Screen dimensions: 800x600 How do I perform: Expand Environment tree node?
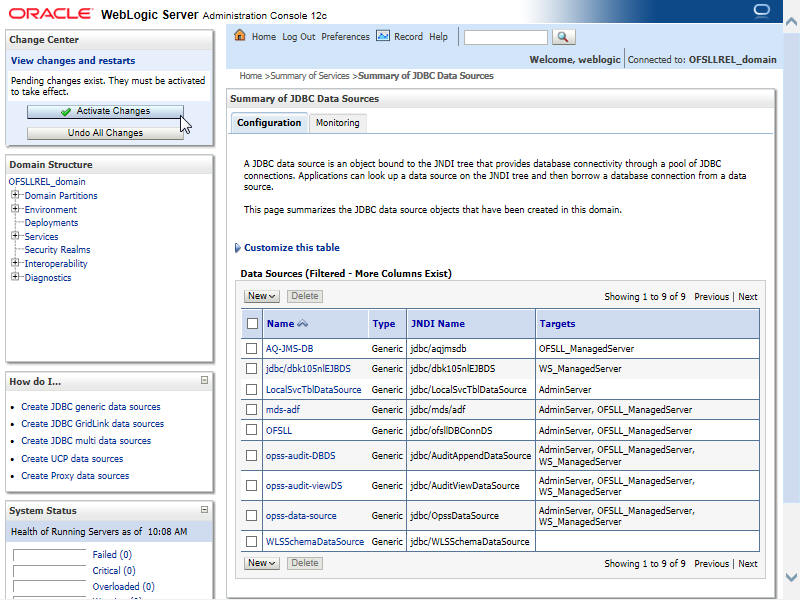pos(15,209)
